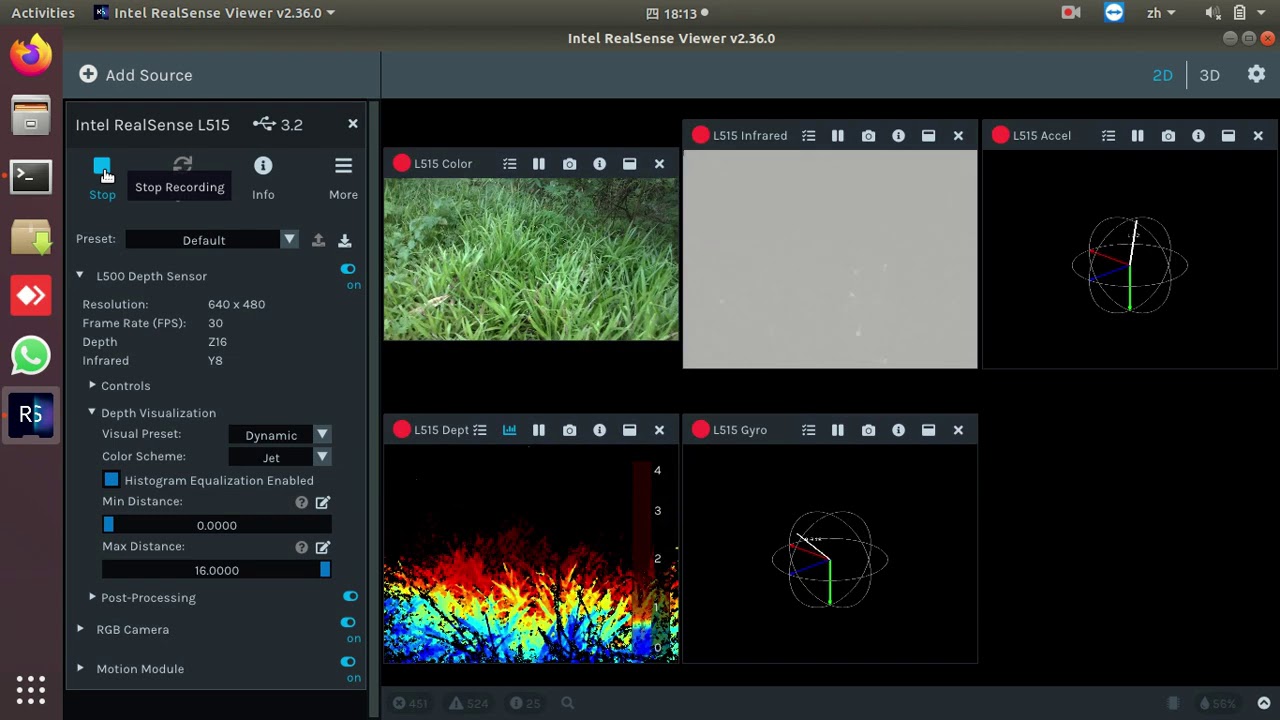
Task: Open WhatsApp from the dock
Action: [x=31, y=356]
